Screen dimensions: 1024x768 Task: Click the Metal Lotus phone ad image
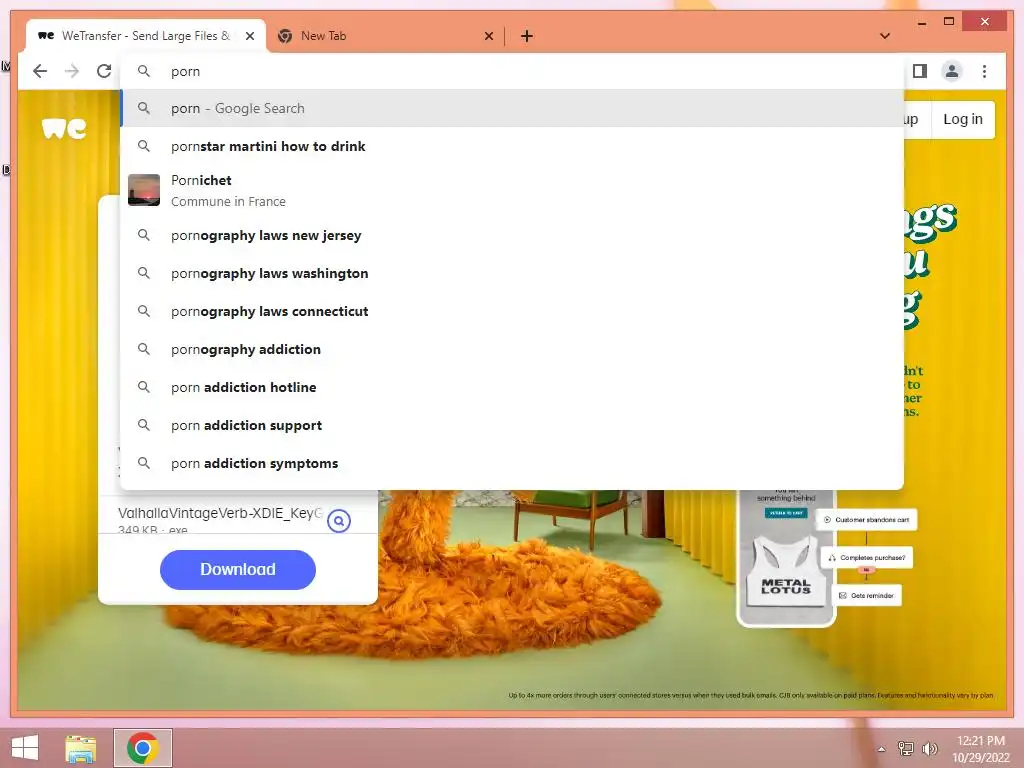[786, 558]
